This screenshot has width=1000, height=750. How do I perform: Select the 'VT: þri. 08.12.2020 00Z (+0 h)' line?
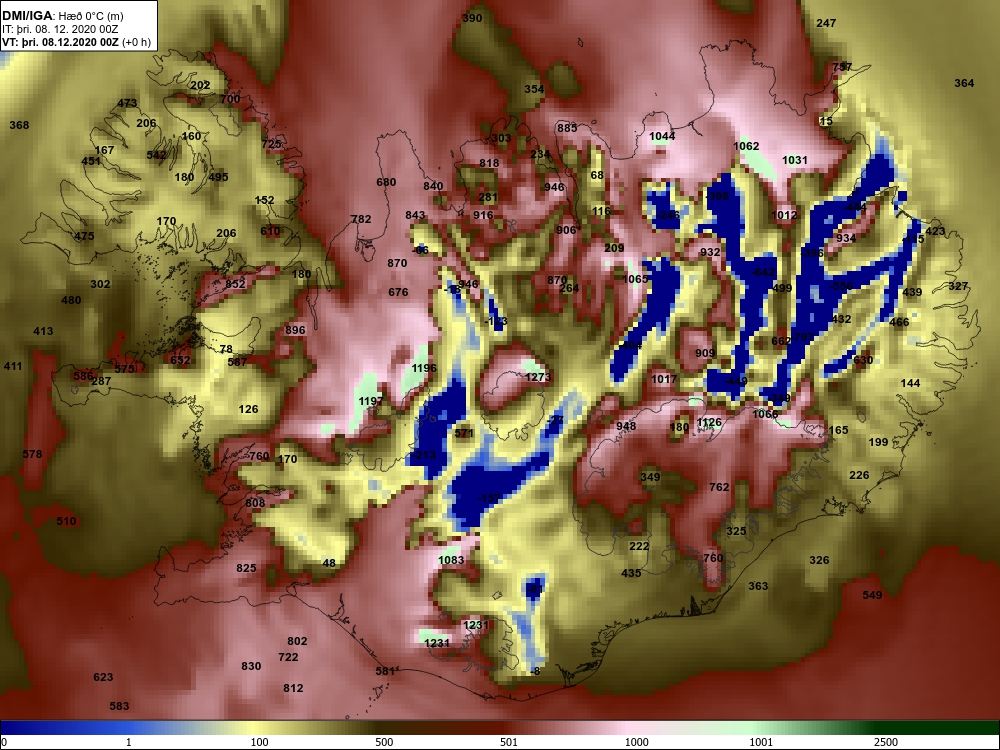coord(77,42)
